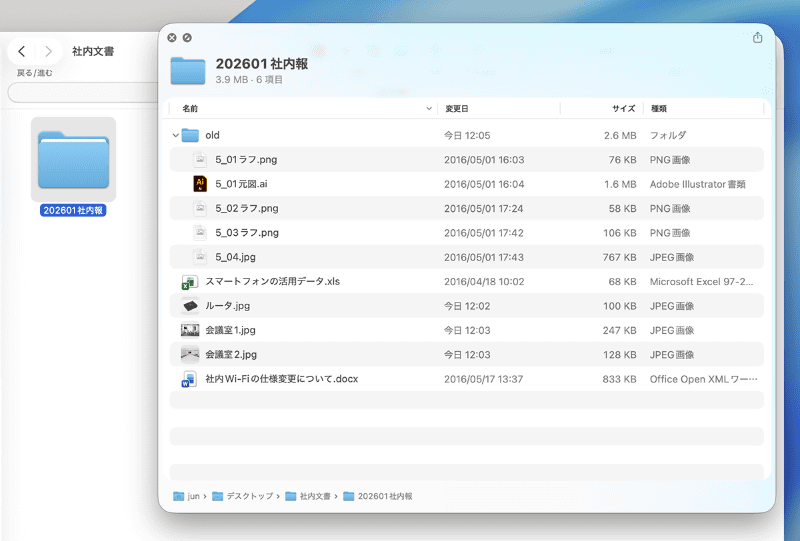Click the 202601社内報 folder icon in path bar
Viewport: 800px width, 541px height.
click(x=348, y=496)
